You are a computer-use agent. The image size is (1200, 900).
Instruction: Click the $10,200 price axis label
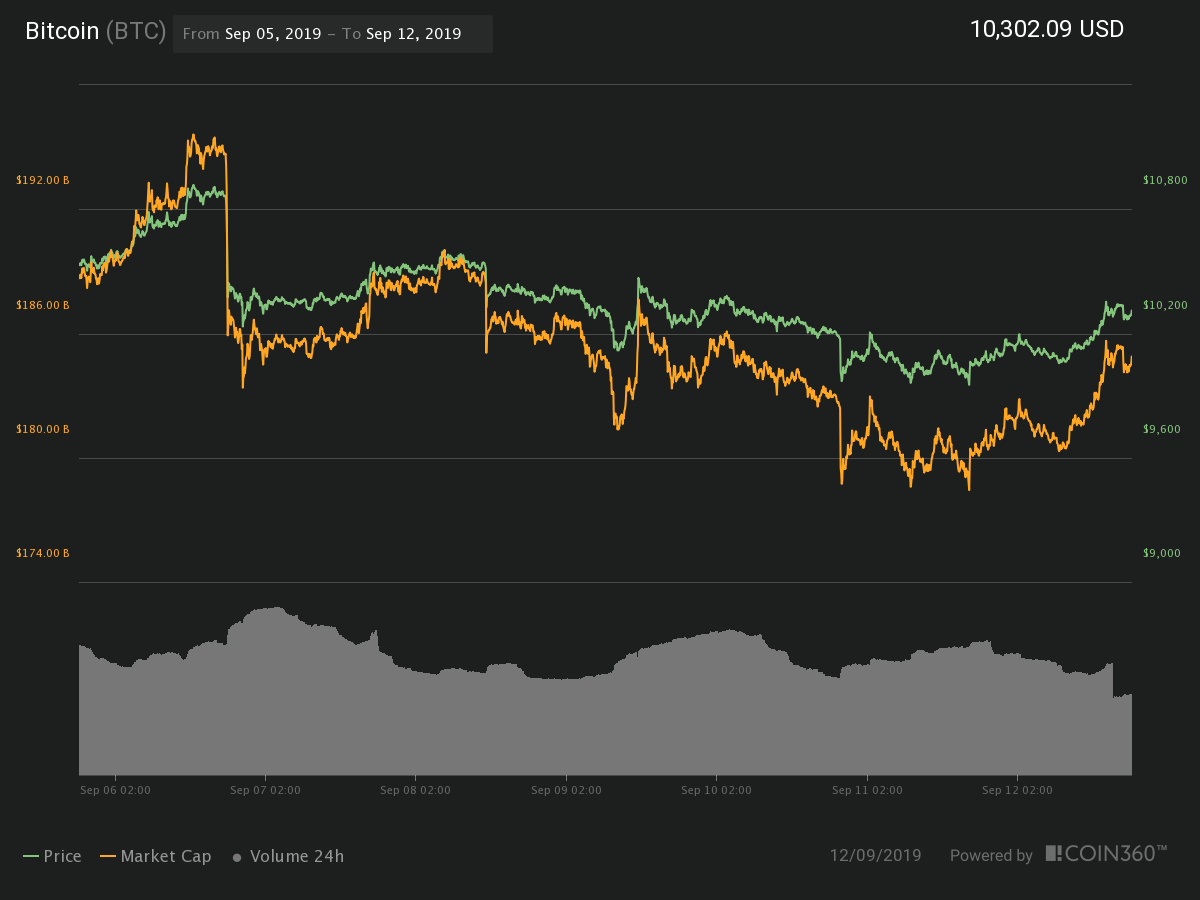pyautogui.click(x=1165, y=305)
